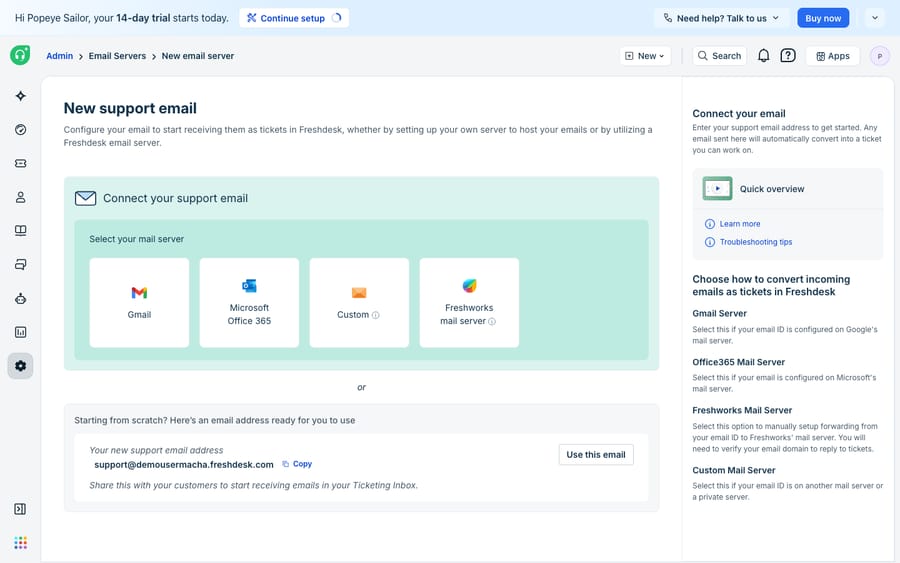Open the Contacts person icon in sidebar
Viewport: 900px width, 563px height.
[x=21, y=197]
